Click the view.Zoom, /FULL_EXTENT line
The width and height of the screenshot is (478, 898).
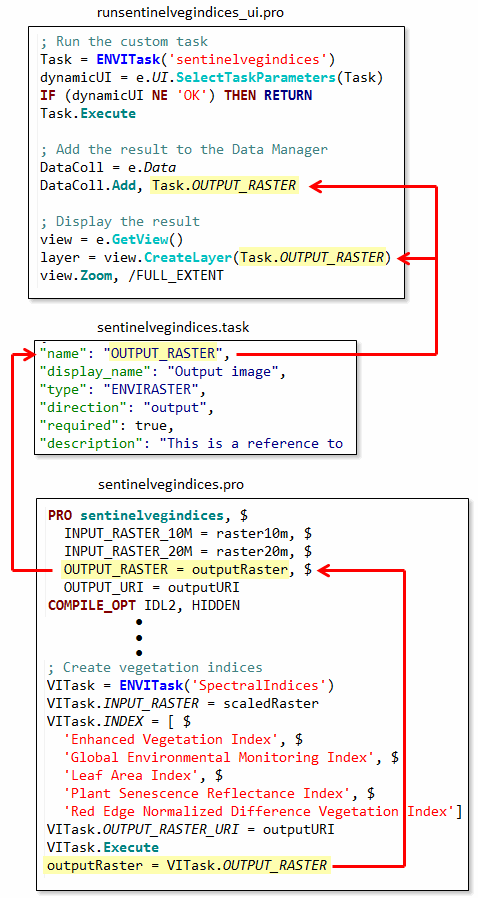tap(132, 275)
